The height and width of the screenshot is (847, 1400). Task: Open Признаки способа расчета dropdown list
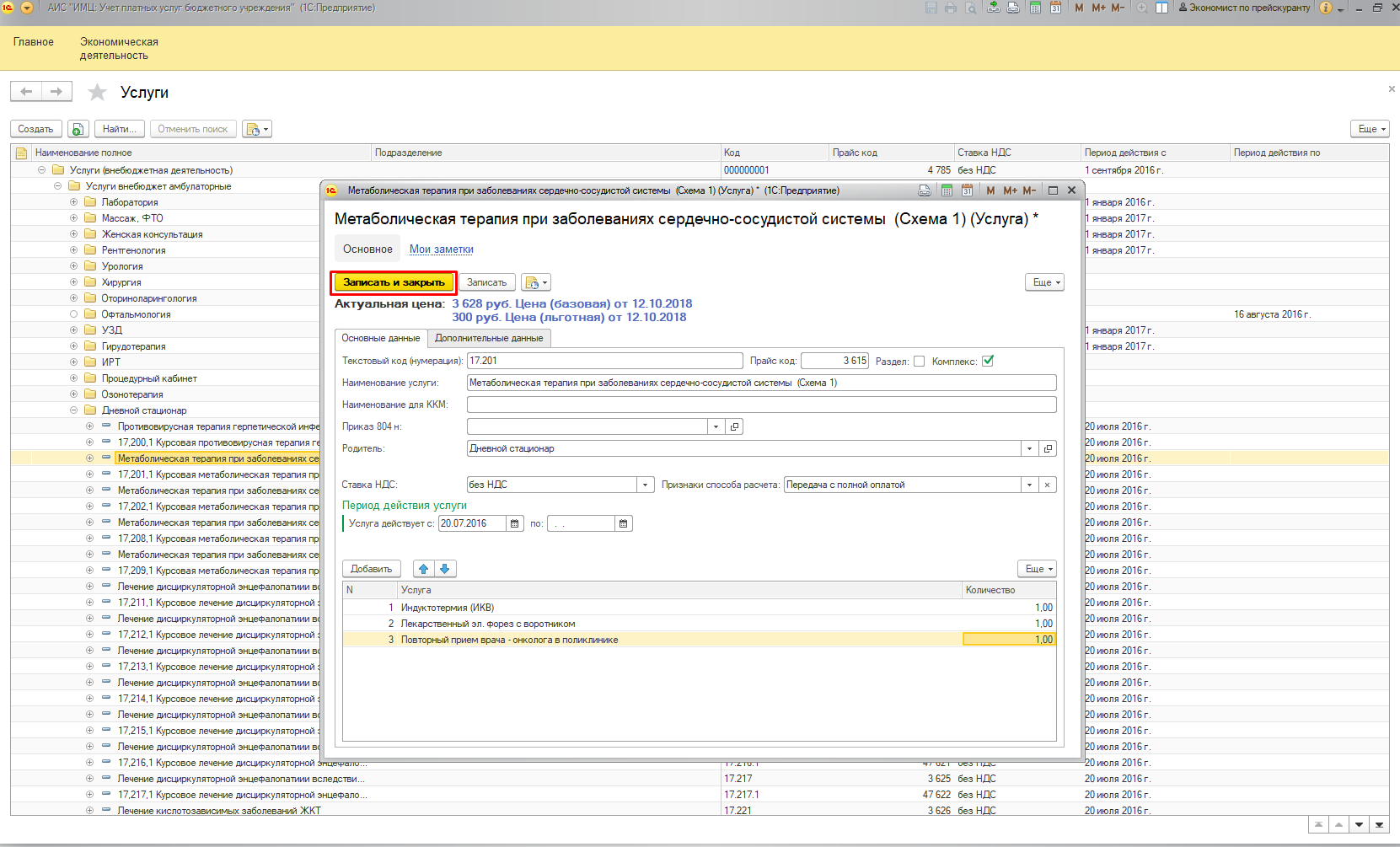coord(1029,485)
